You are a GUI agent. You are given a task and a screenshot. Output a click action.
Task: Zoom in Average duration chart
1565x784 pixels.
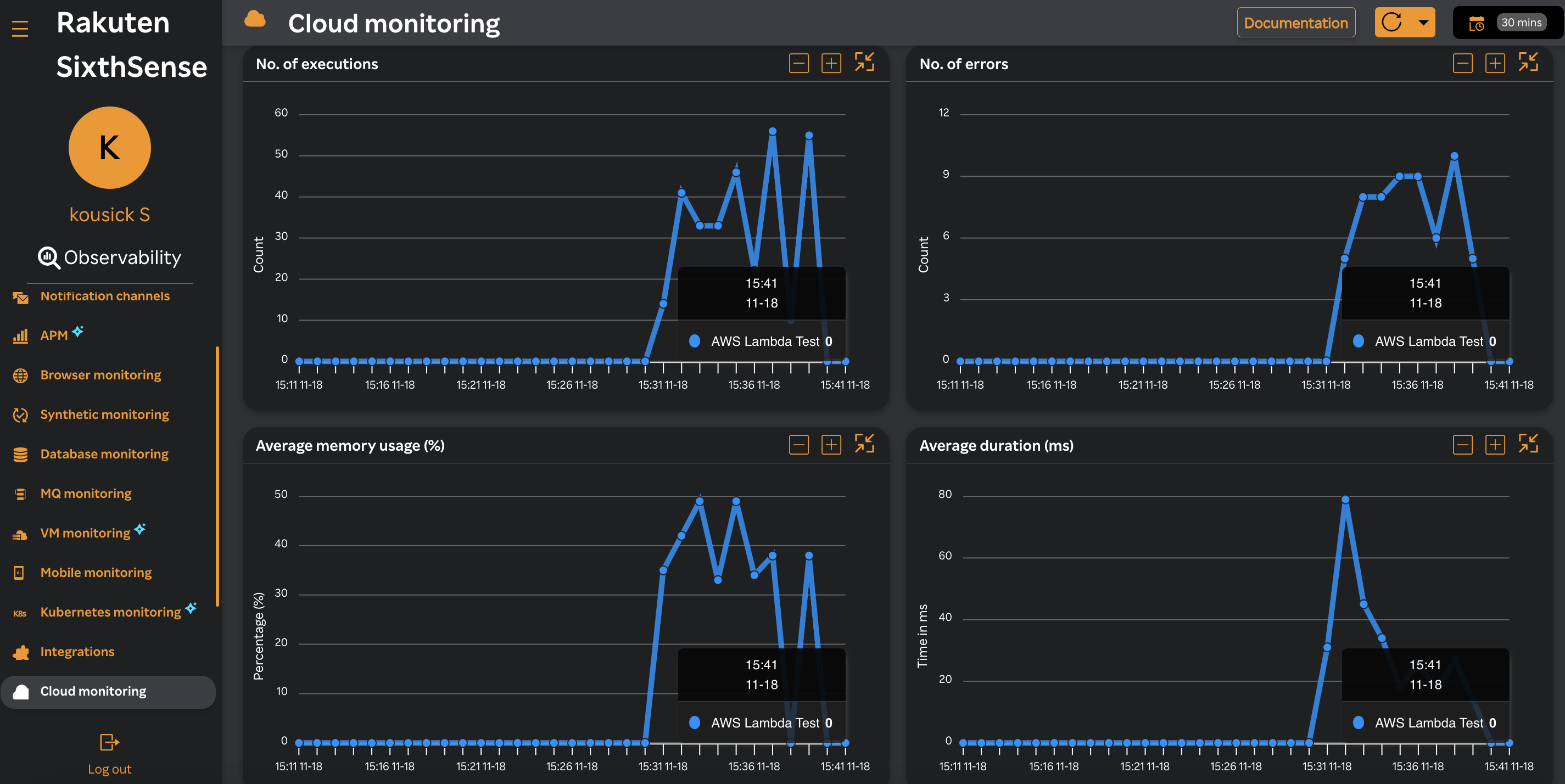1495,445
